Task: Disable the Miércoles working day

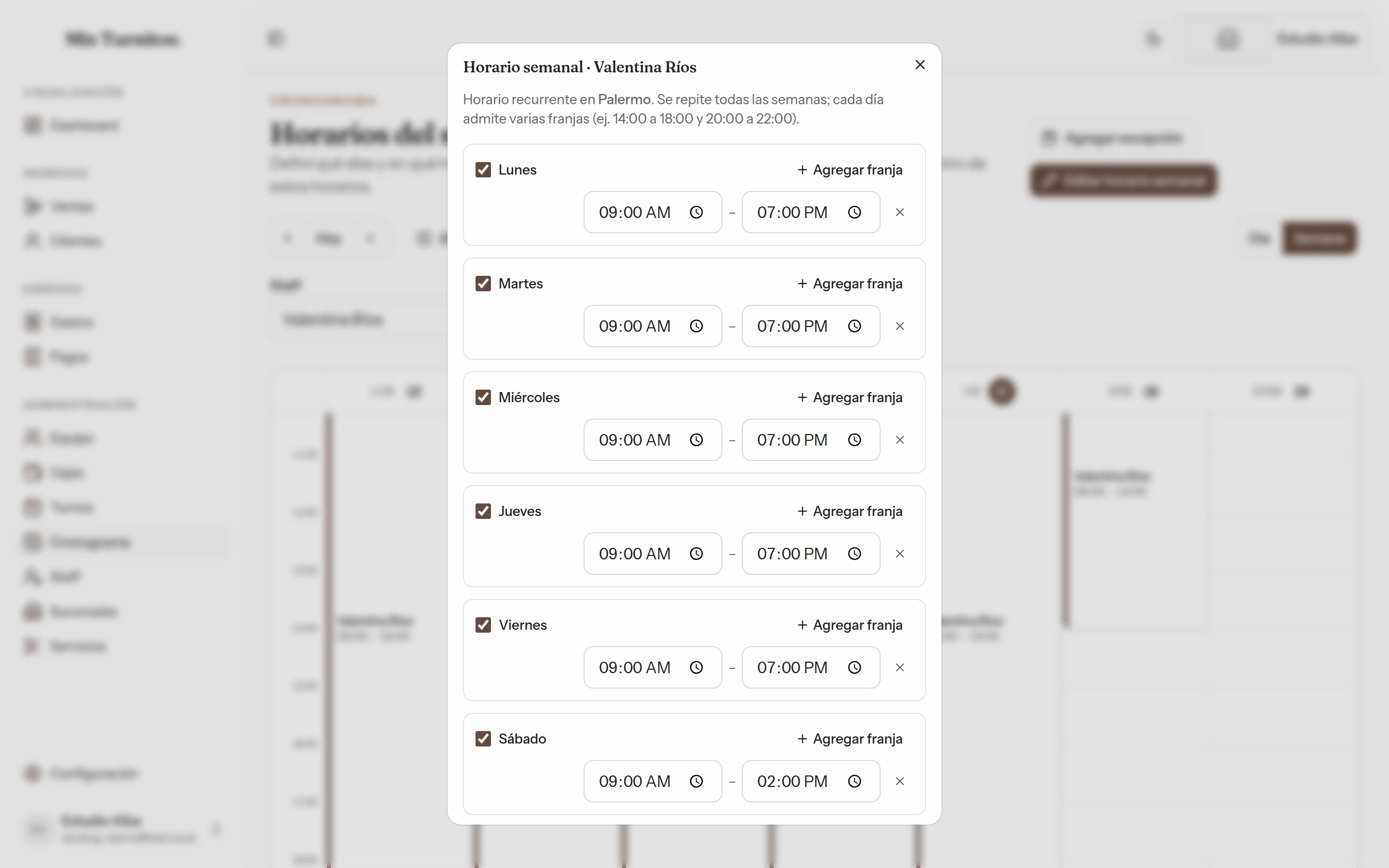Action: point(483,397)
